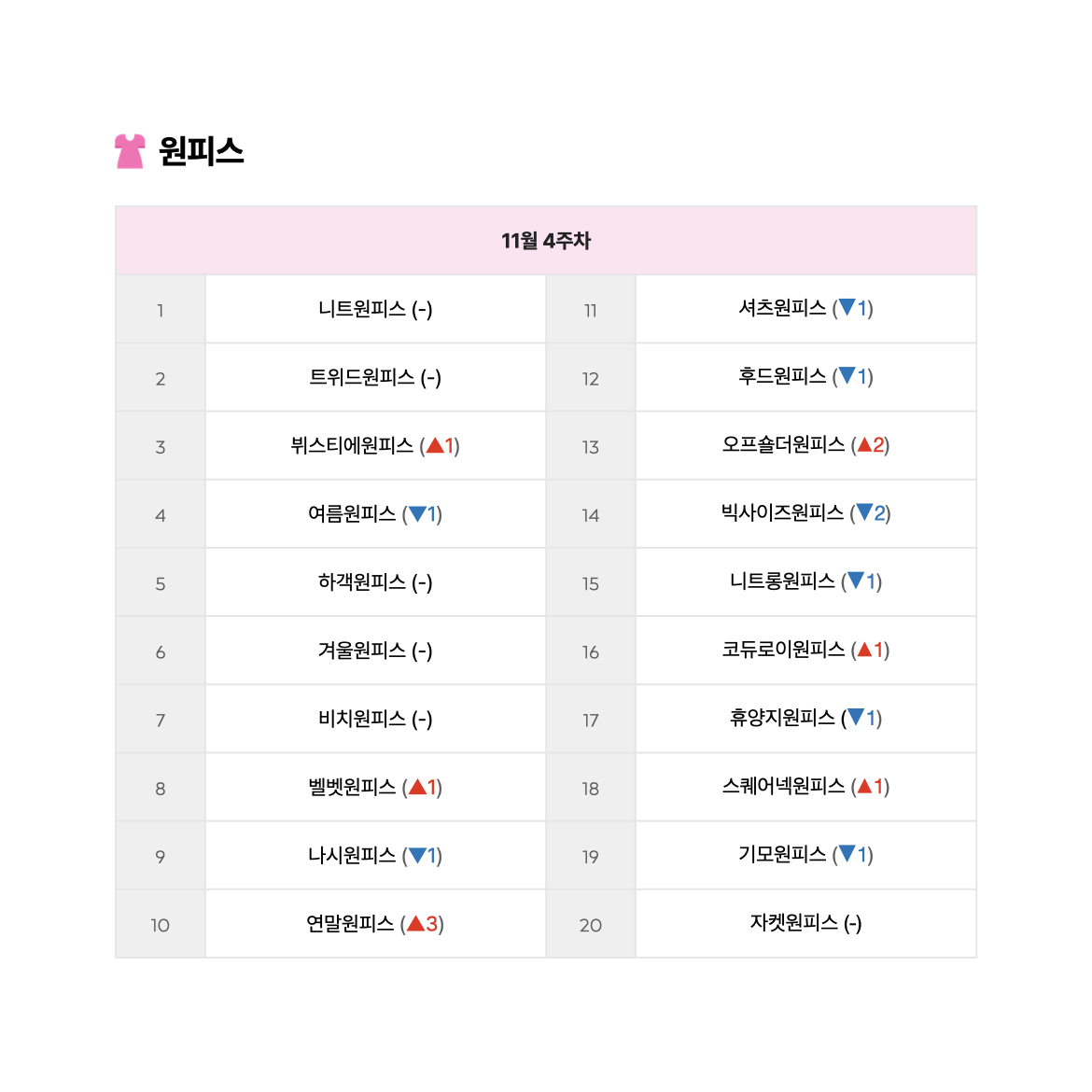Click the blue down arrow beside 빅사이즈원피스
Image resolution: width=1092 pixels, height=1092 pixels.
pos(864,512)
